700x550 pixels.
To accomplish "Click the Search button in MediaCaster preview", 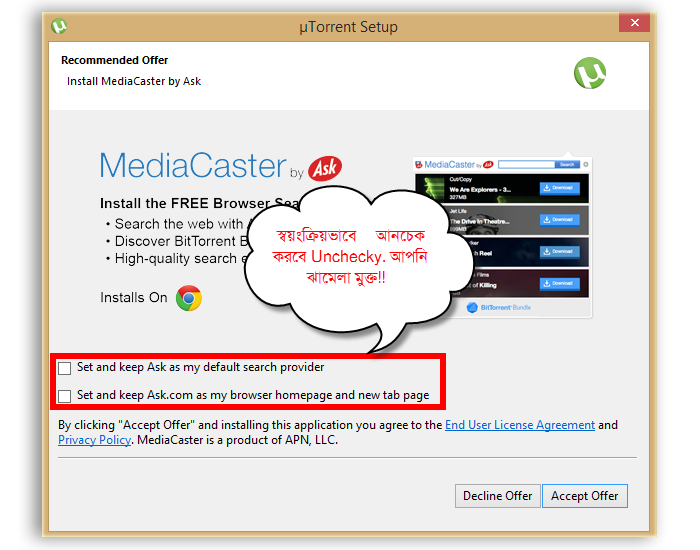I will pyautogui.click(x=567, y=165).
